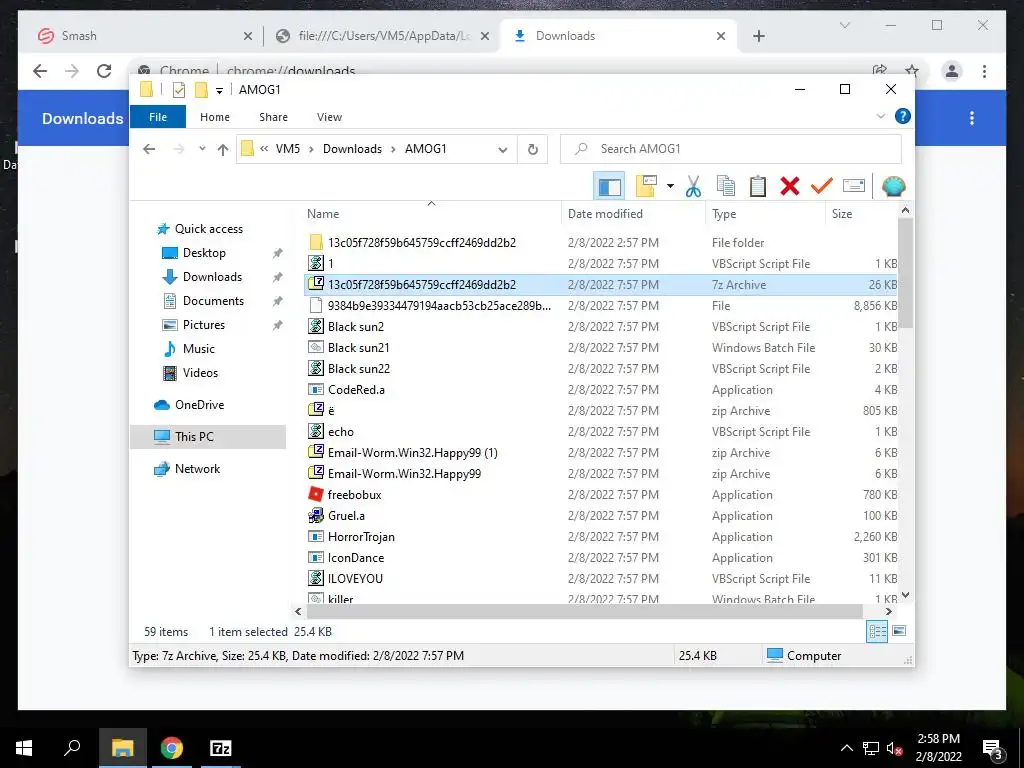Select the HorrorTrojan file

point(361,537)
